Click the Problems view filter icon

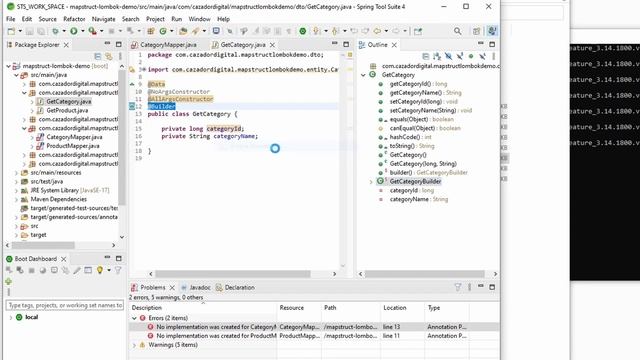click(x=458, y=287)
